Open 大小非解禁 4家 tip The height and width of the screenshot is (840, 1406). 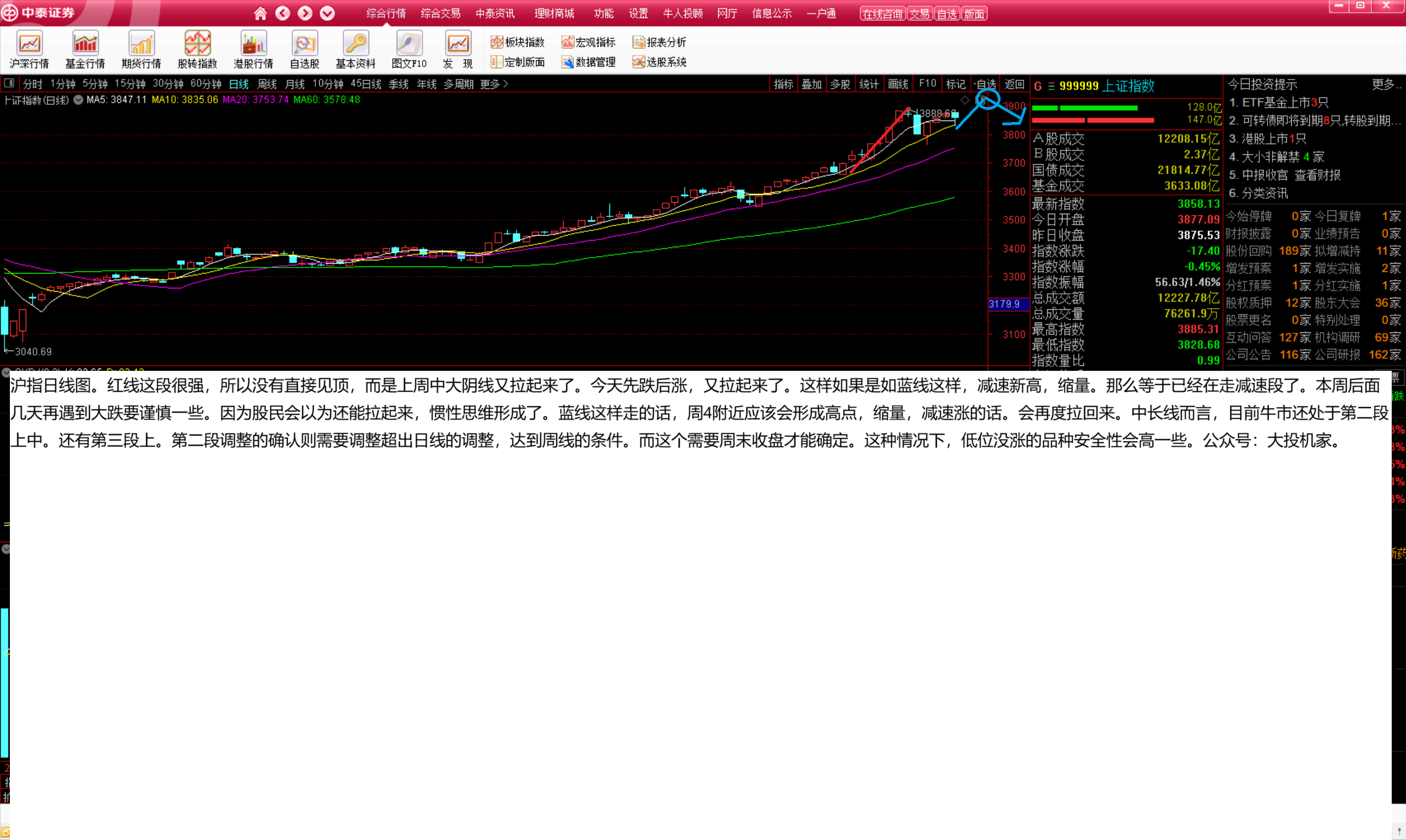[x=1276, y=157]
